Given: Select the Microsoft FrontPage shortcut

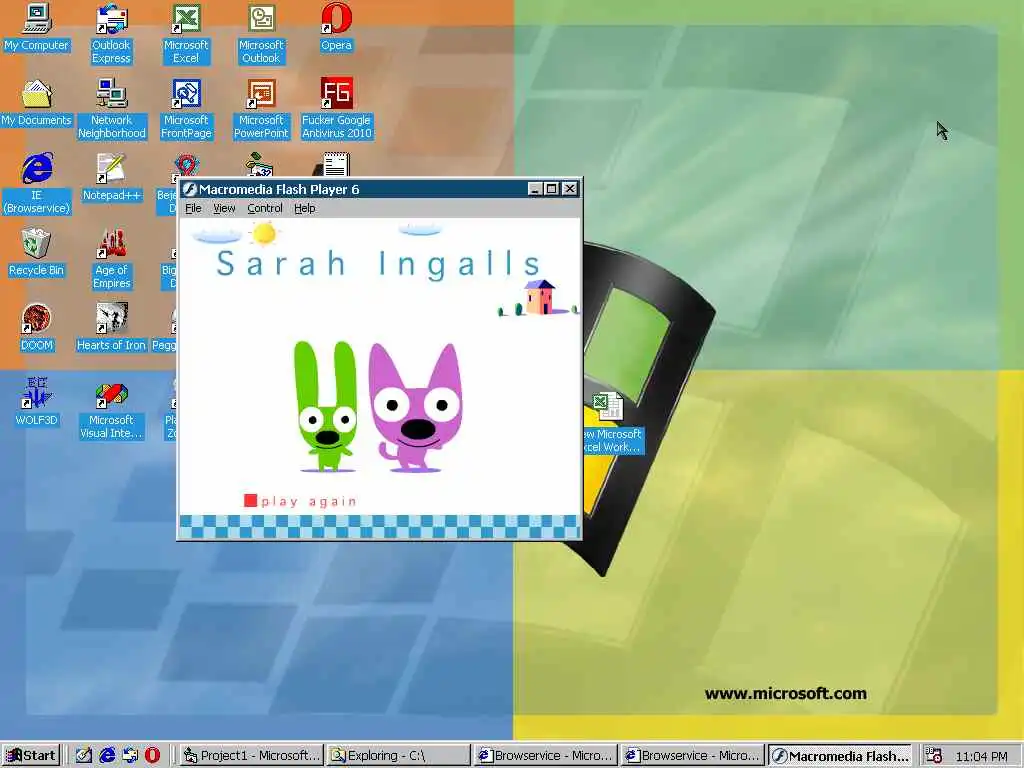Looking at the screenshot, I should [x=186, y=109].
